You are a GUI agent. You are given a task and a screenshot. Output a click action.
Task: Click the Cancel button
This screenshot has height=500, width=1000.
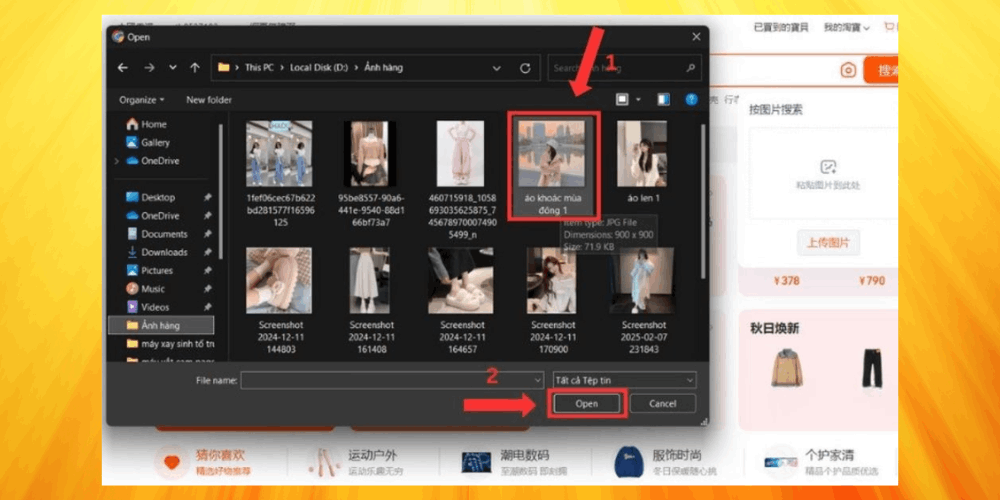tap(663, 403)
